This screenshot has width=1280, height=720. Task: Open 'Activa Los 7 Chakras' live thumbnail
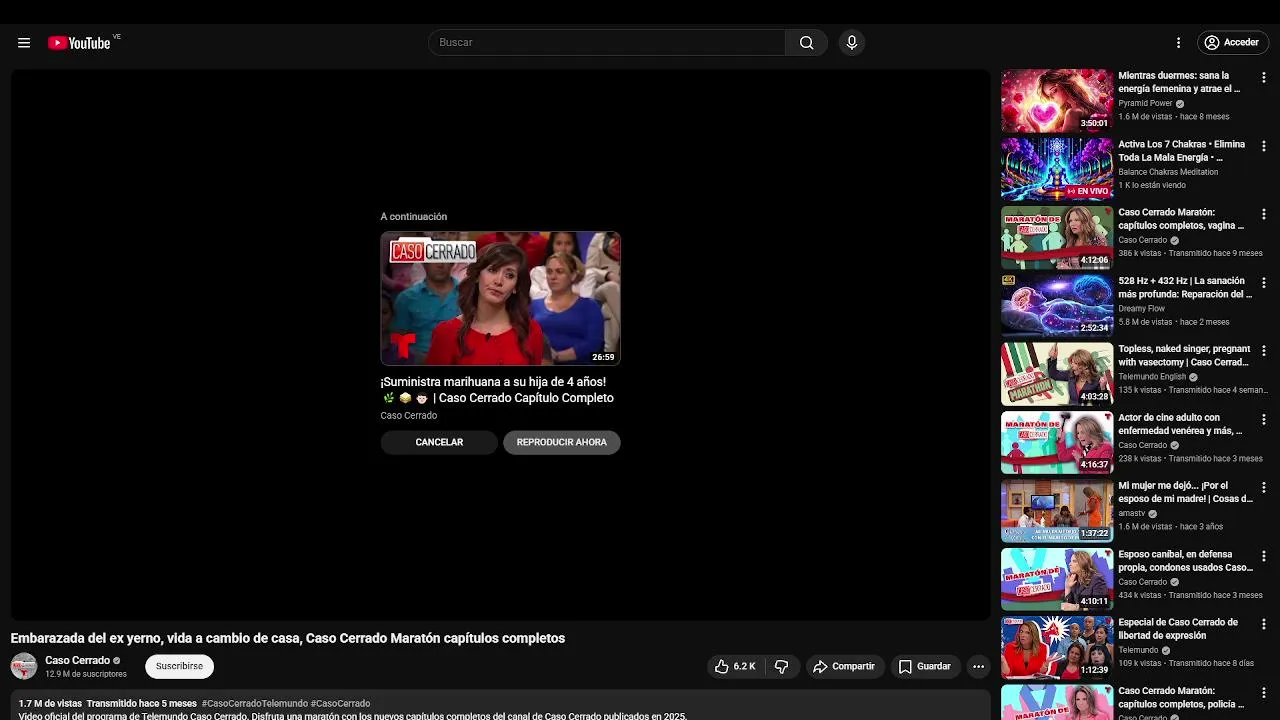coord(1057,169)
